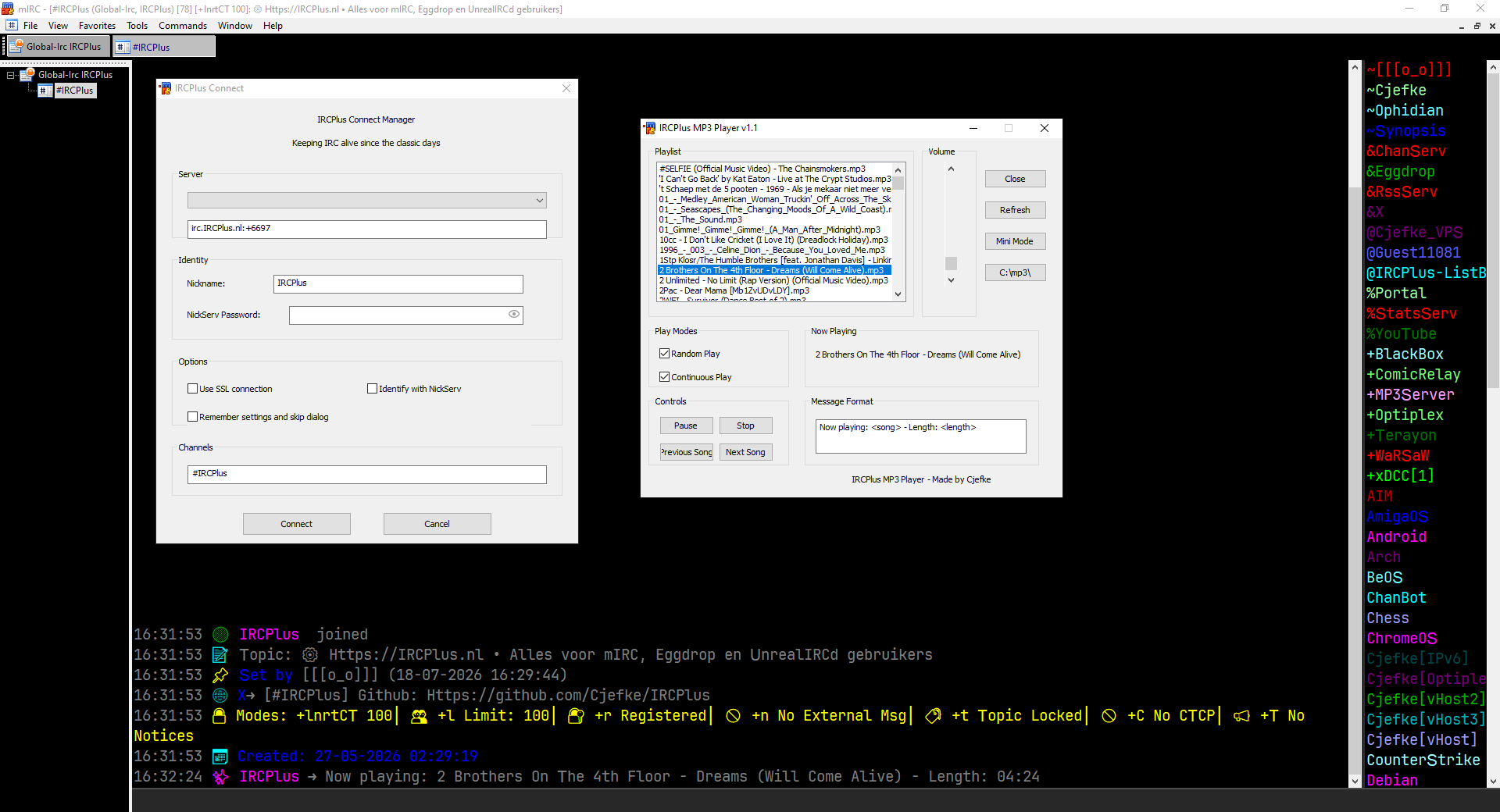Select nick ~Ophidian in nicklist

click(x=1405, y=110)
